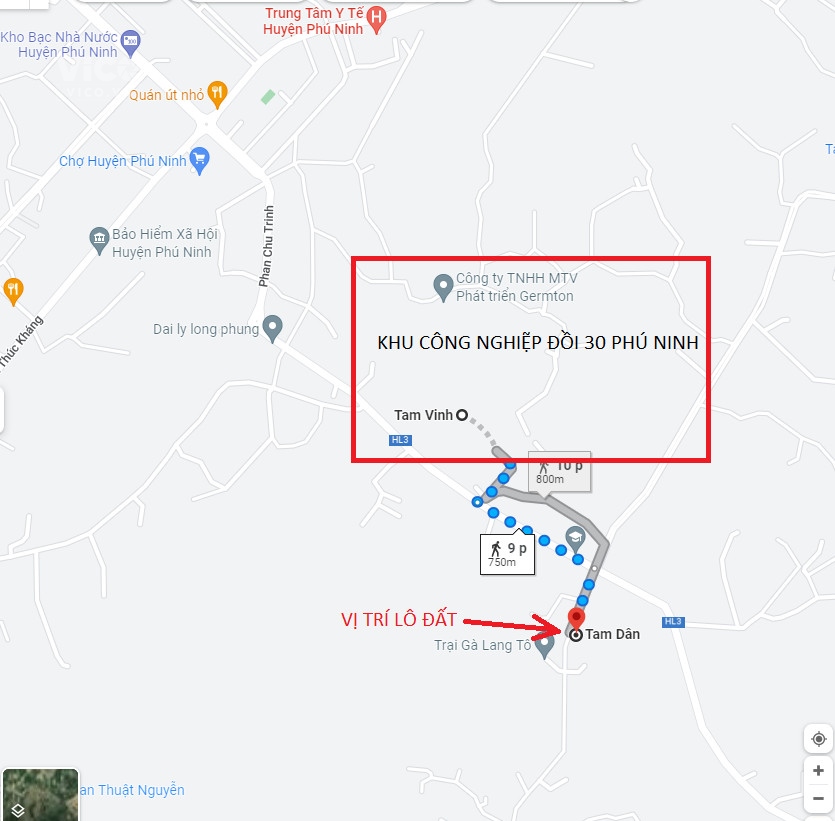The image size is (835, 821).
Task: Click the Chợ Huyện Phú Ninh shopping cart icon
Action: [x=199, y=160]
